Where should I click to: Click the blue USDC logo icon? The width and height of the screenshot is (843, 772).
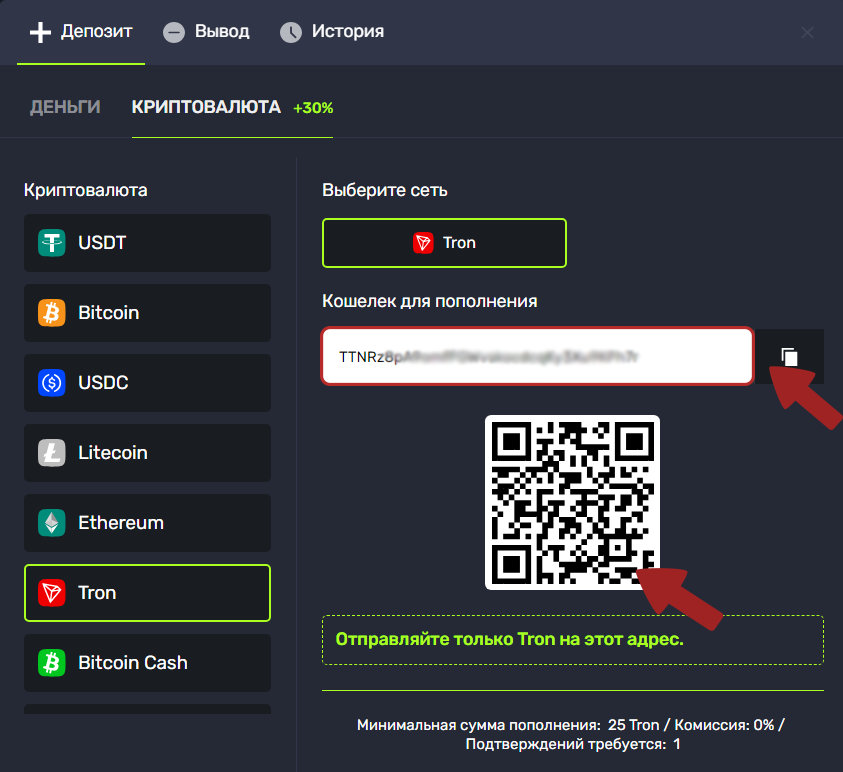click(x=52, y=383)
